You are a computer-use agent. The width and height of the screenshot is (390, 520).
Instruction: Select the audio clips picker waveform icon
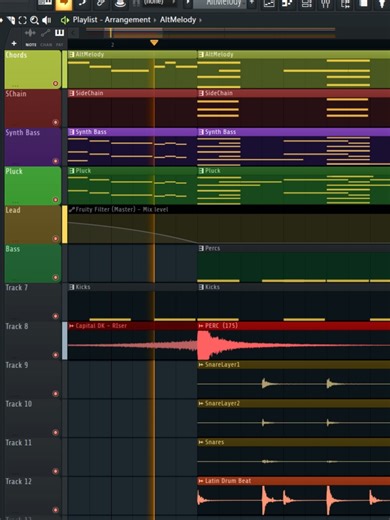point(30,33)
